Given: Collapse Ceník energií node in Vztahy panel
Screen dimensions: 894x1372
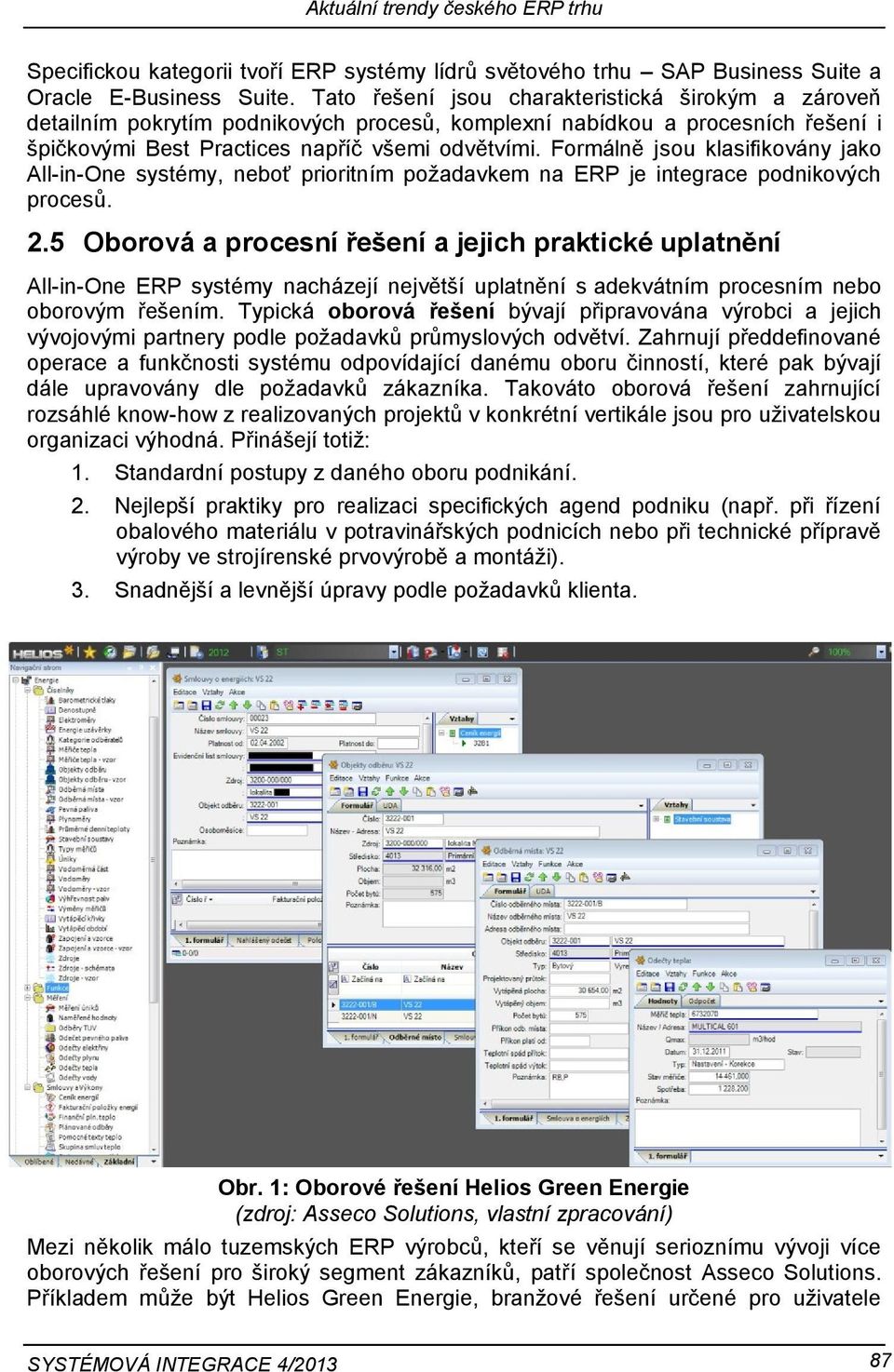Looking at the screenshot, I should pyautogui.click(x=442, y=733).
